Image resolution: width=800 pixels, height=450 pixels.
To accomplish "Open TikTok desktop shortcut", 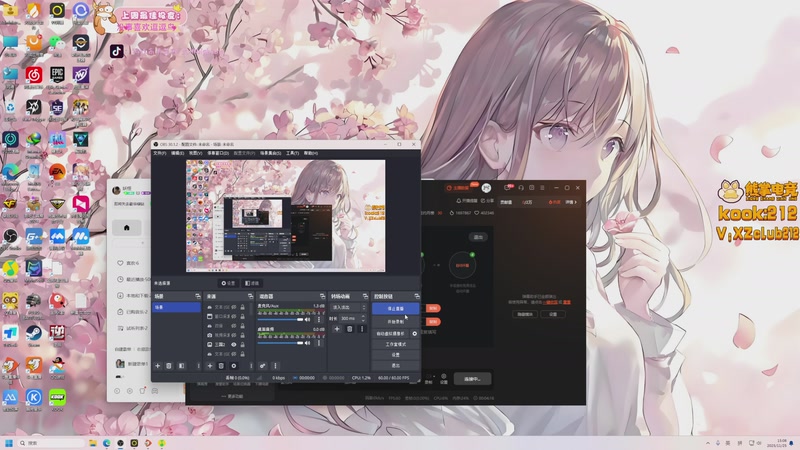I will coord(117,51).
